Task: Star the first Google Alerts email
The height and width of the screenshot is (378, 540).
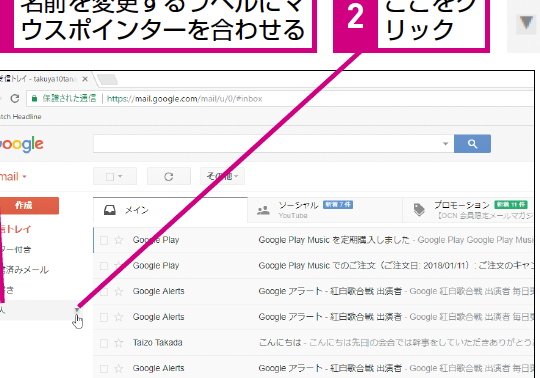Action: [119, 291]
